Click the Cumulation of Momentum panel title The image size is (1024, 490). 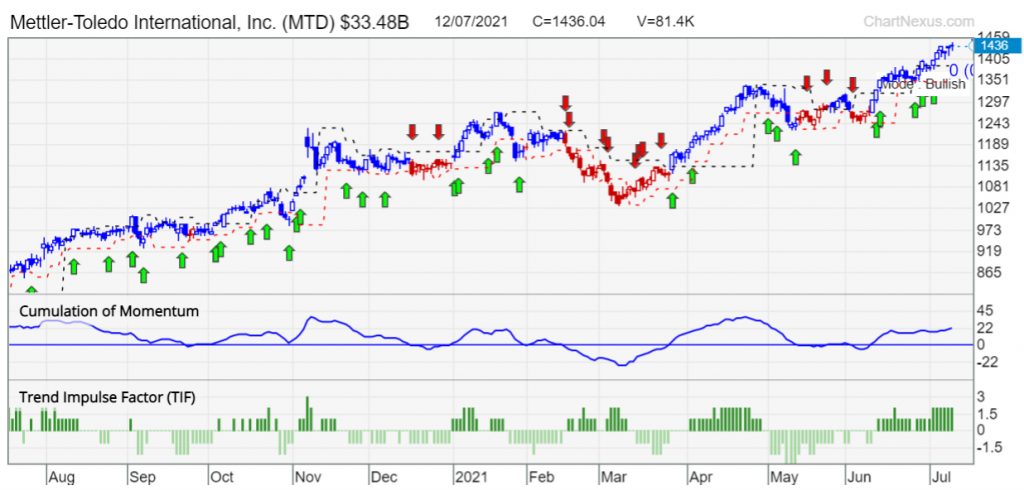109,311
